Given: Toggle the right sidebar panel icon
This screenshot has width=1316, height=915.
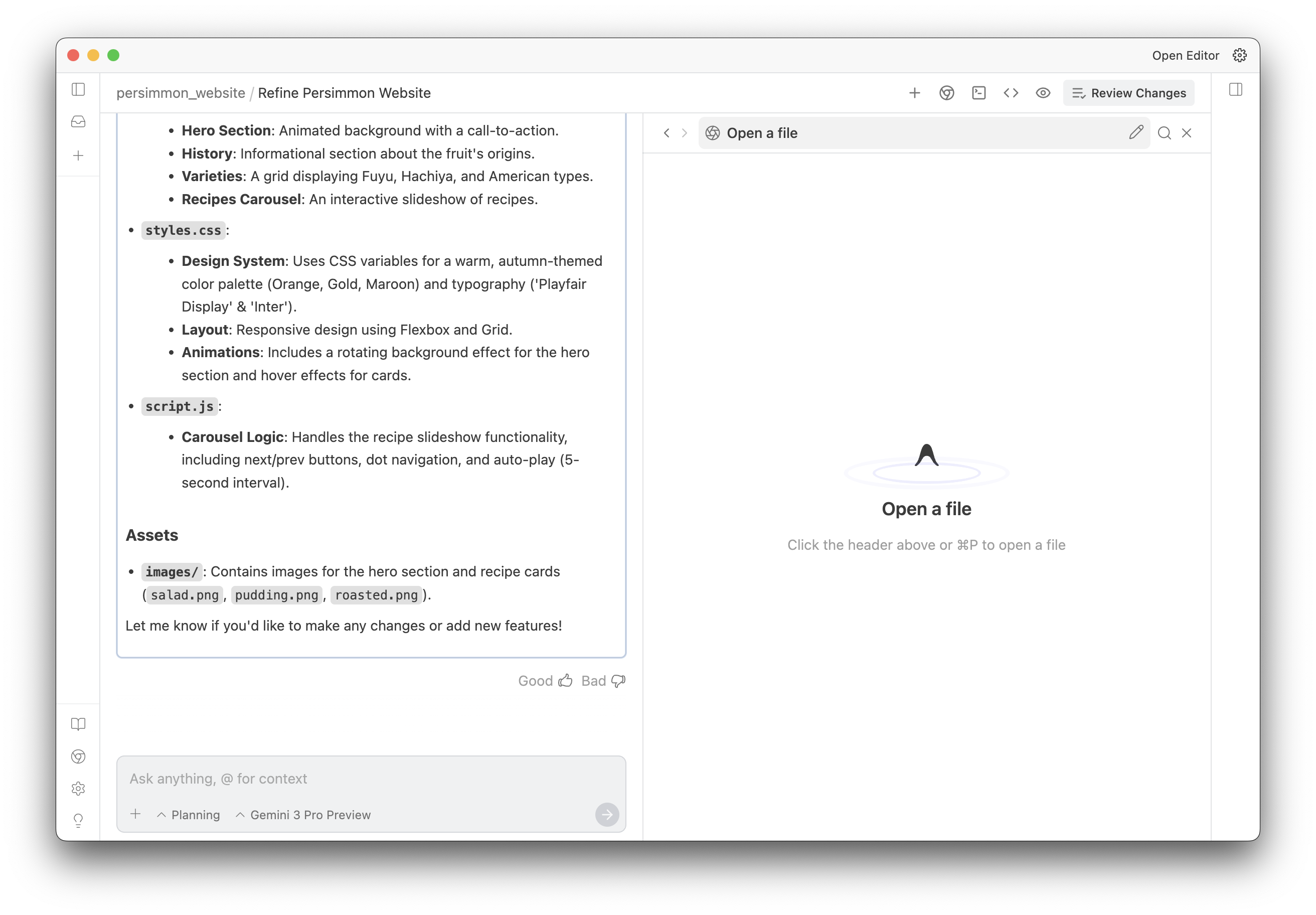Looking at the screenshot, I should coord(1235,89).
